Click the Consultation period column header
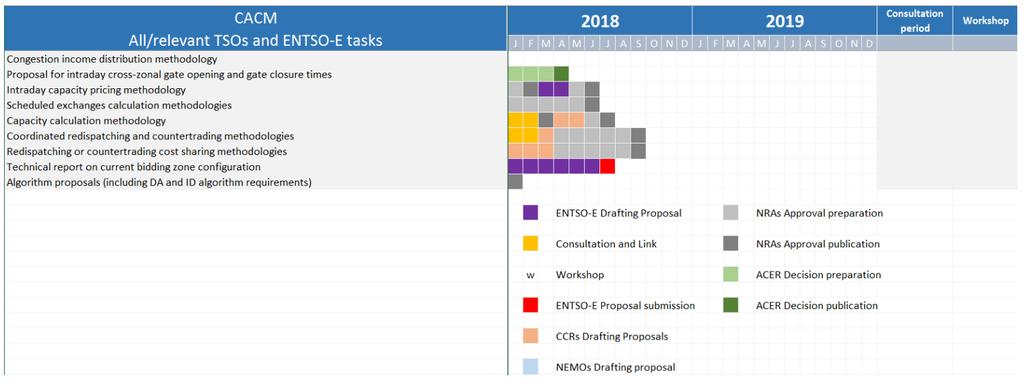Viewport: 1024px width, 386px height. pos(914,21)
